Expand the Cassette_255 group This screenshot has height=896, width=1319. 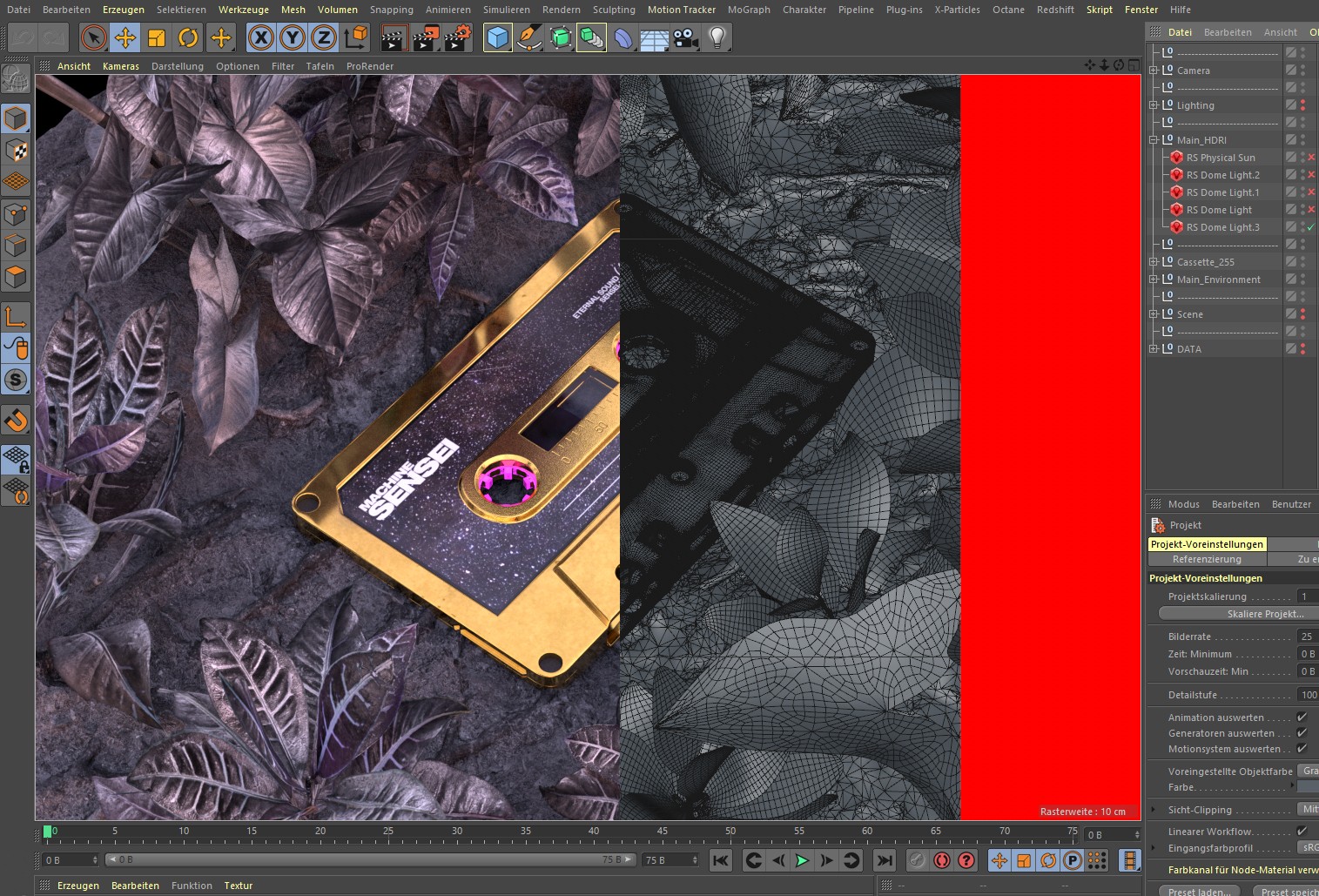tap(1154, 262)
